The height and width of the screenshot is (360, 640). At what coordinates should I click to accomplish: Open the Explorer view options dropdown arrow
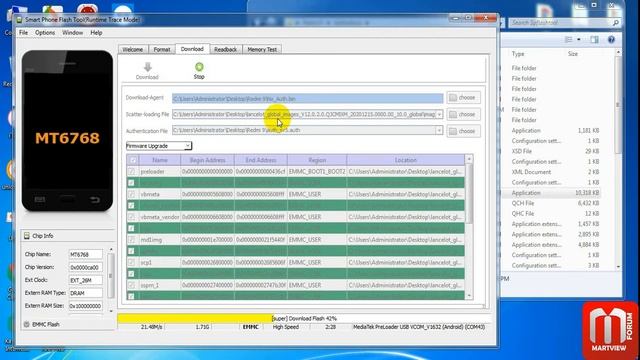pos(579,40)
